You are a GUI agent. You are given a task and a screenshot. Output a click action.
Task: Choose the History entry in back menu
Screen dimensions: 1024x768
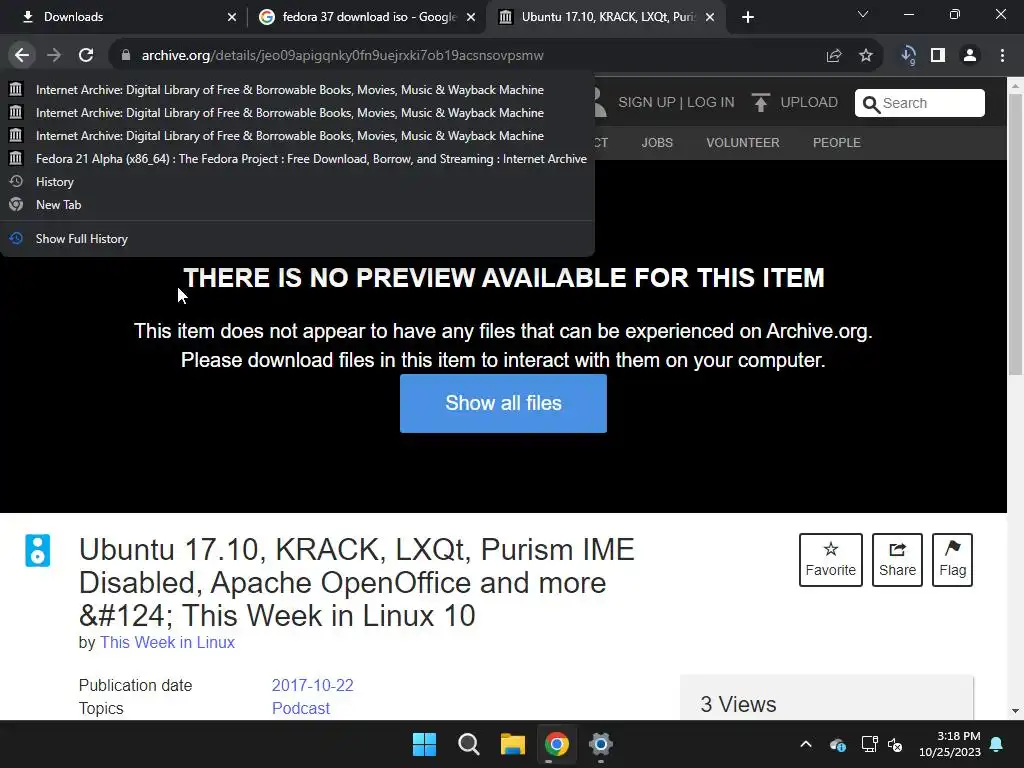297,182
